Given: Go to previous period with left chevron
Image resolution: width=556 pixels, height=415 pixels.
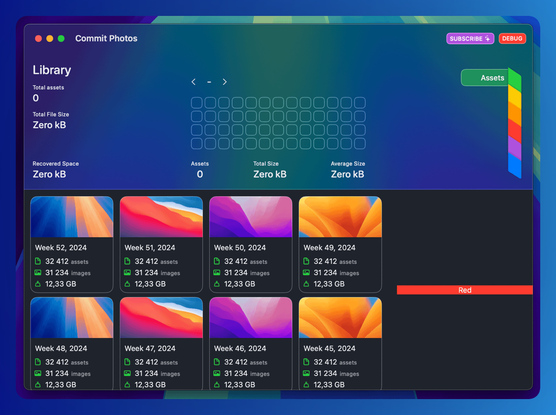Looking at the screenshot, I should 194,82.
